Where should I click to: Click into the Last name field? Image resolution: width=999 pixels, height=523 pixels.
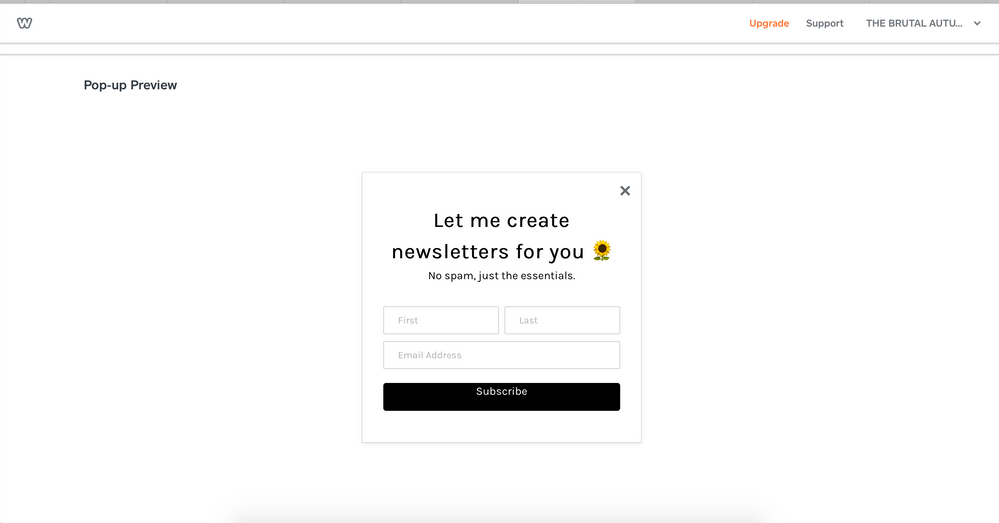pos(562,320)
